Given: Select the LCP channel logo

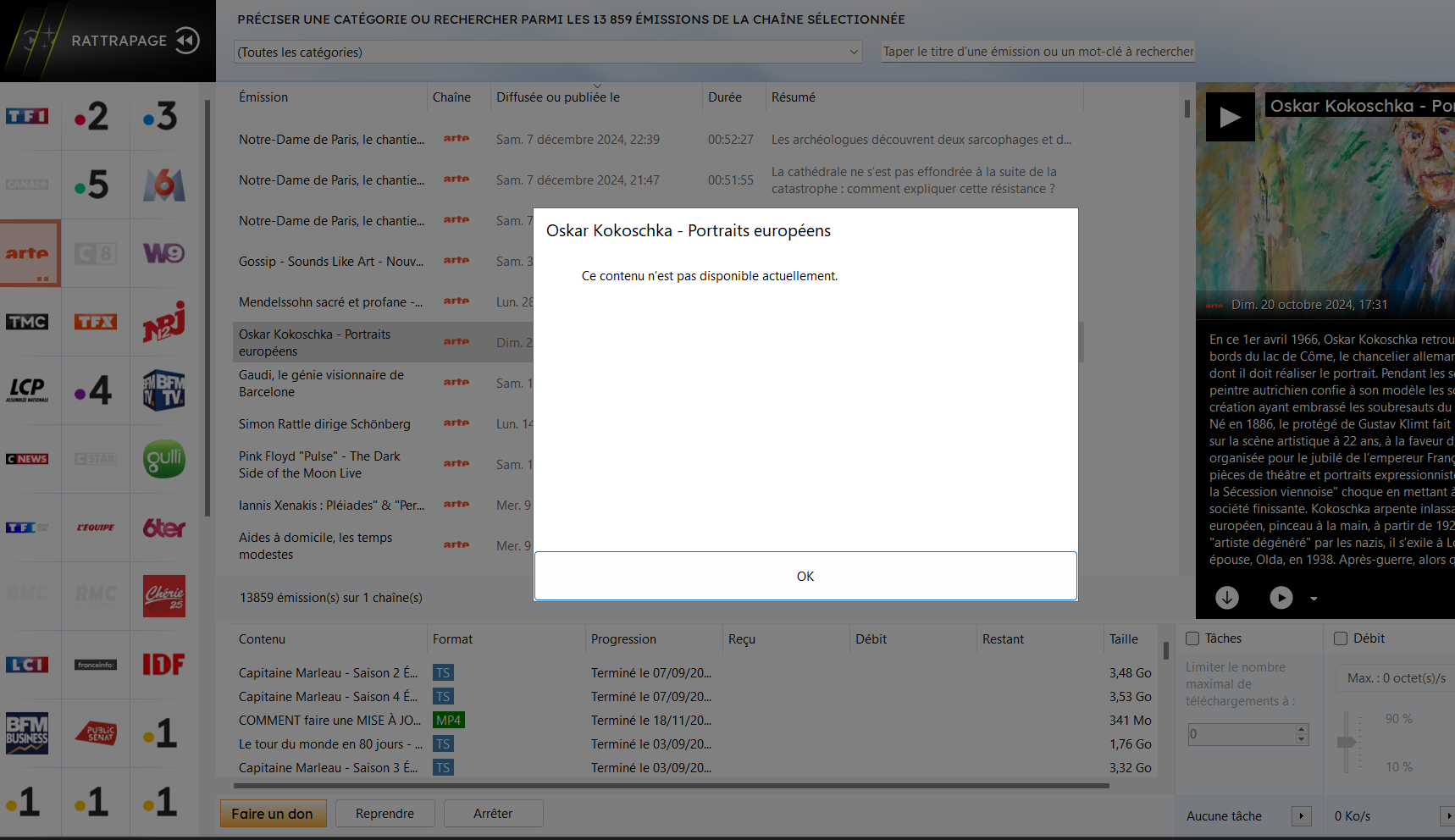Looking at the screenshot, I should 28,390.
